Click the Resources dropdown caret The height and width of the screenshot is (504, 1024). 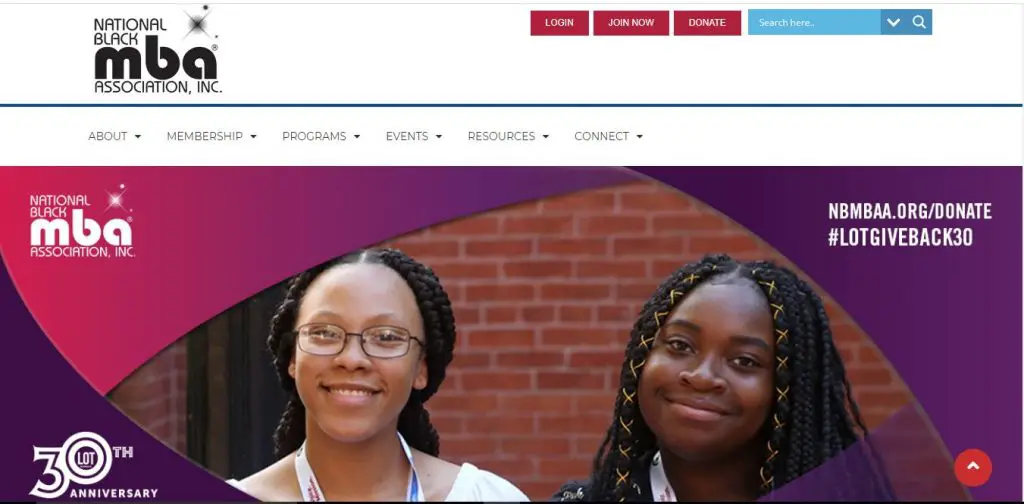point(545,136)
